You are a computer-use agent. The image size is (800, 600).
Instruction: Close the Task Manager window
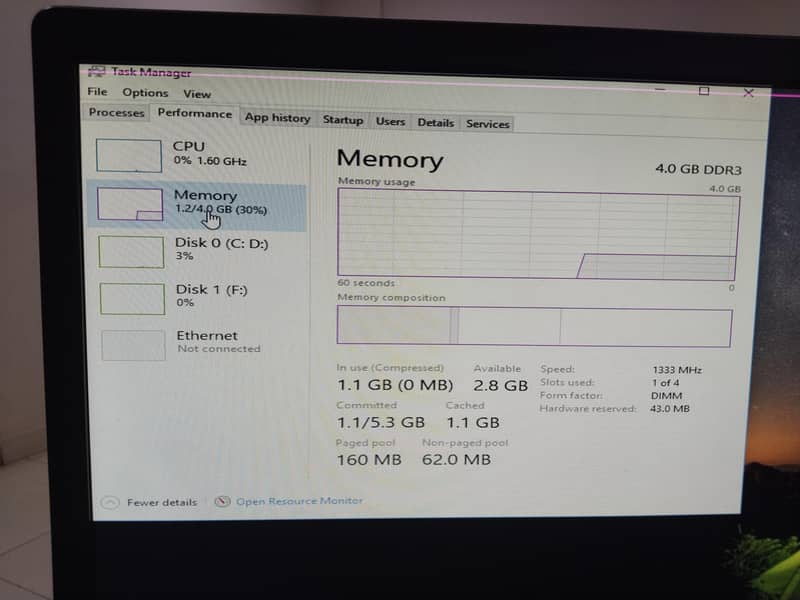[748, 93]
